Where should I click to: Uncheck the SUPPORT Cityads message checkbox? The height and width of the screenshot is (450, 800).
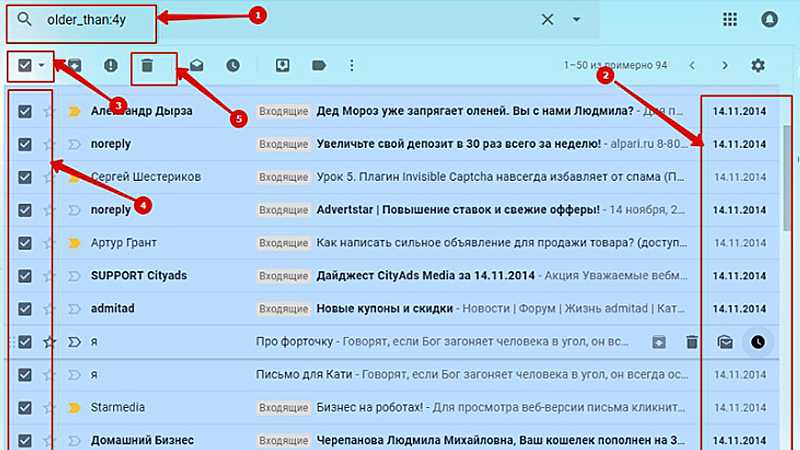tap(24, 276)
